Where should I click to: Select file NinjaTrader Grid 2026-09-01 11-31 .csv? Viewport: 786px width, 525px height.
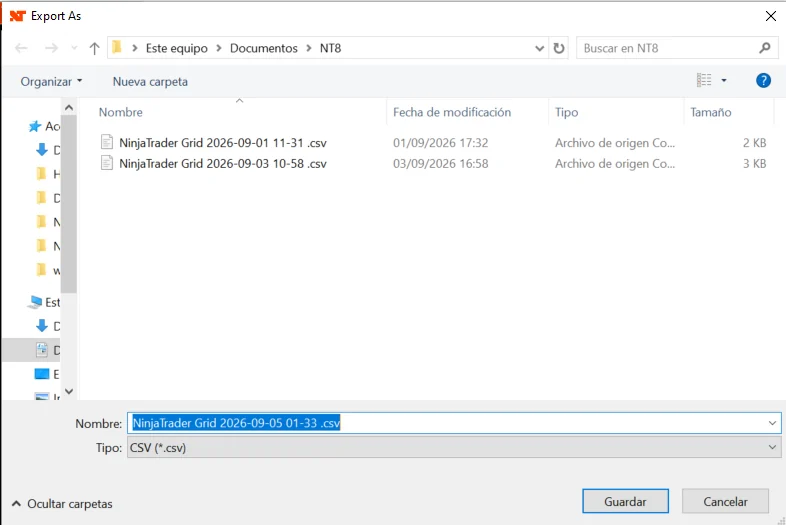tap(223, 143)
